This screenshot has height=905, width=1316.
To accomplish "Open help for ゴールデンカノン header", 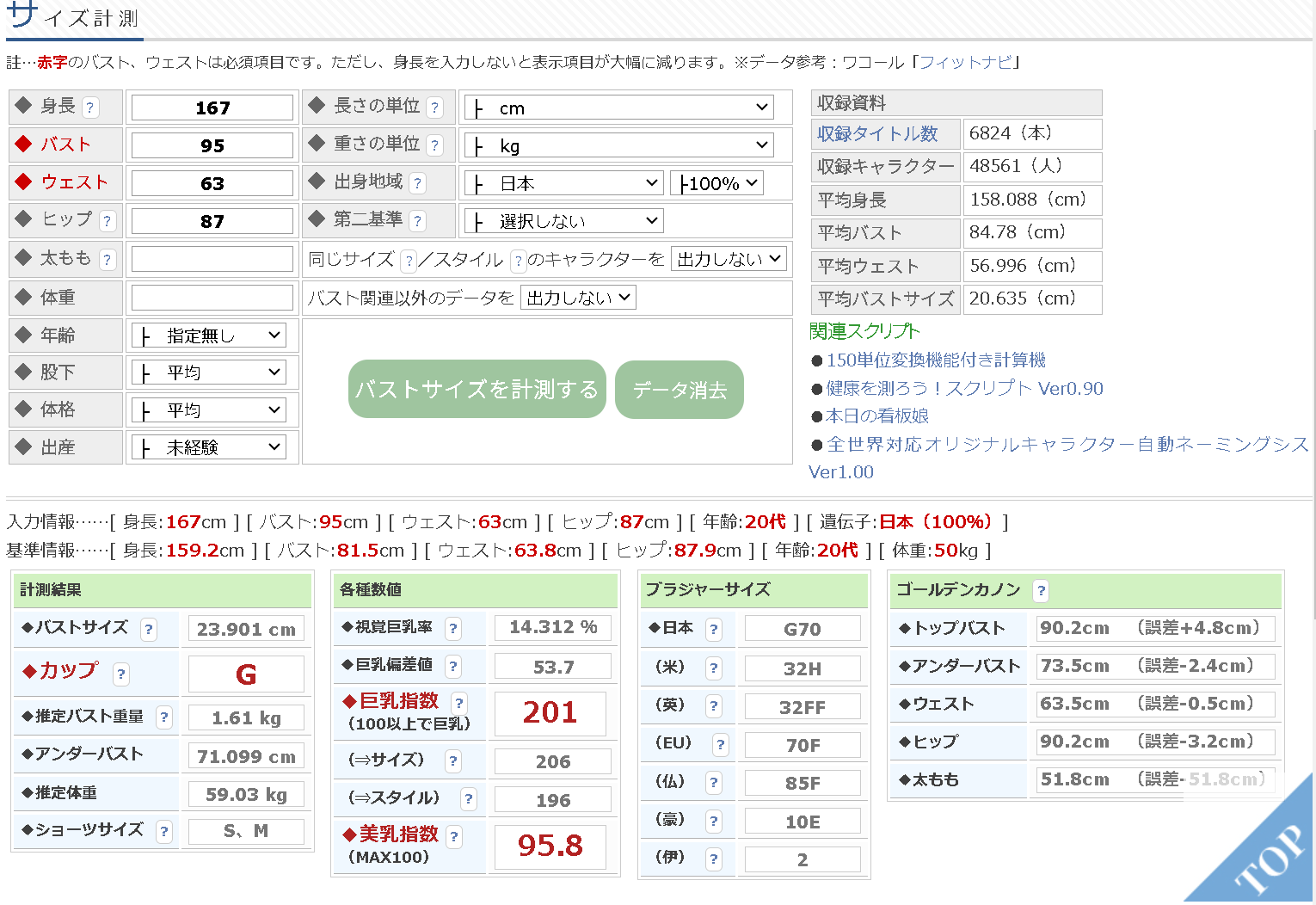I will pos(1042,590).
